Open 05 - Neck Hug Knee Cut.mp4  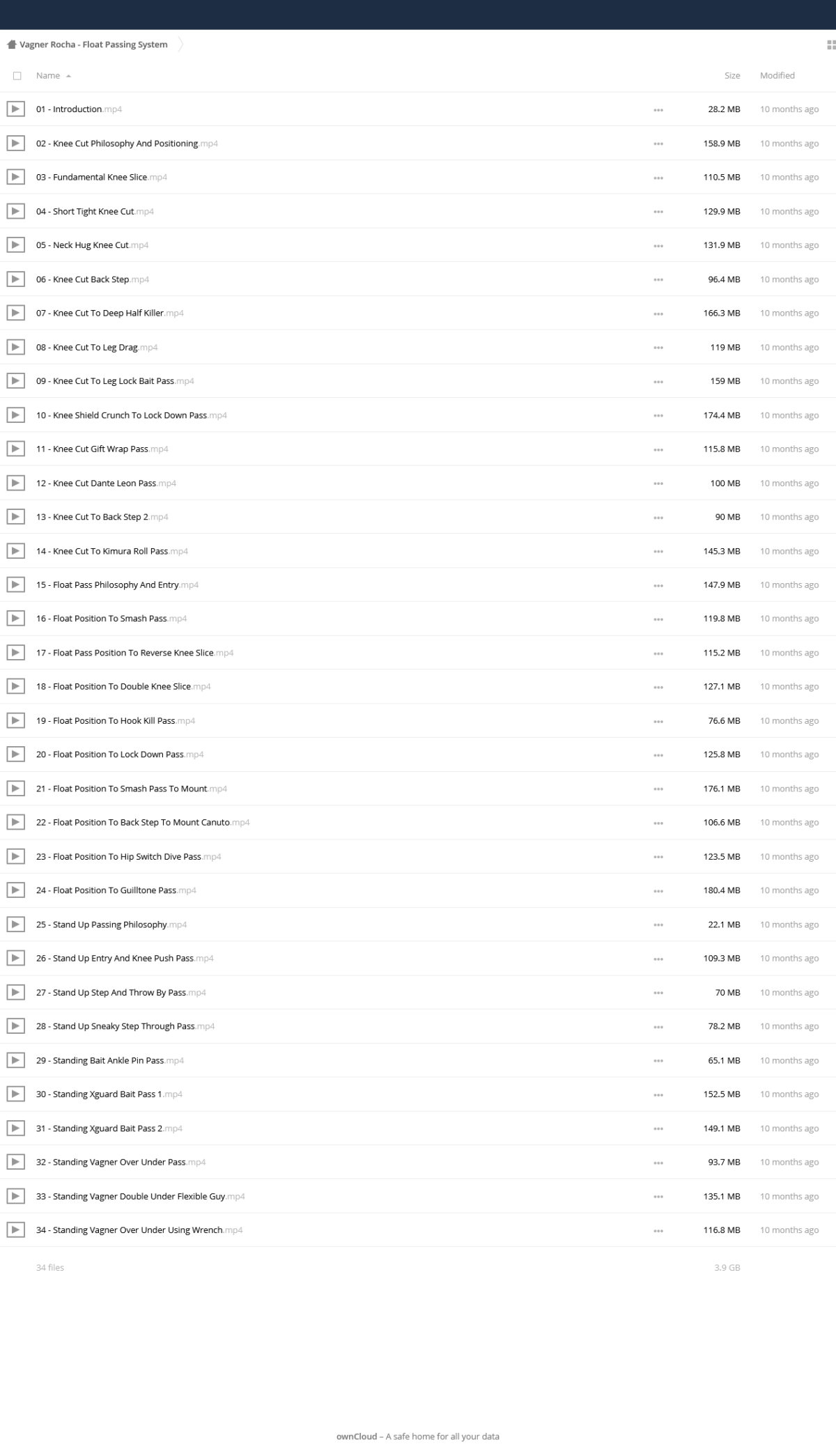point(92,245)
